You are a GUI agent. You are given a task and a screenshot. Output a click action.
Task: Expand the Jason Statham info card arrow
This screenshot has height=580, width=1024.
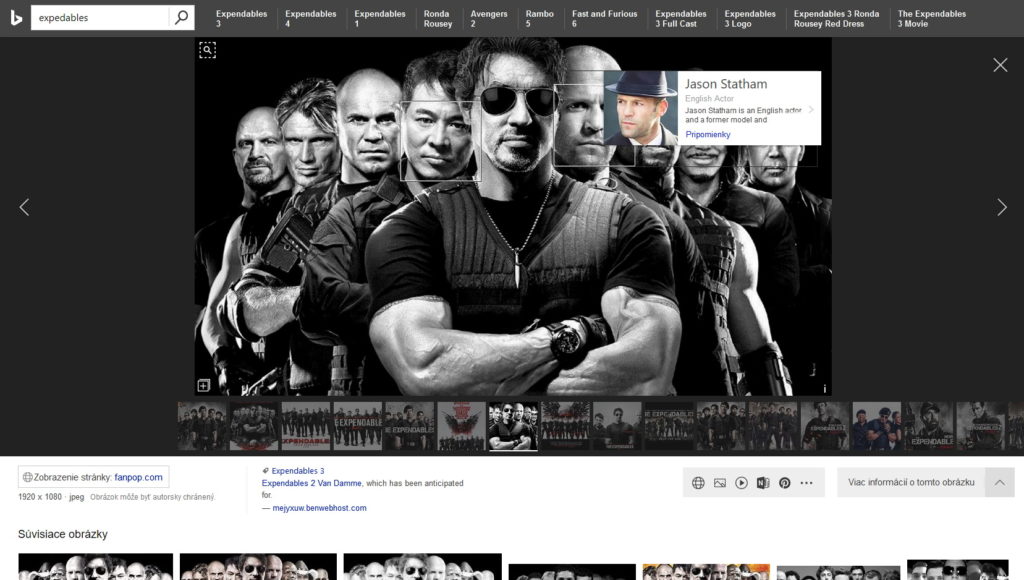[x=811, y=110]
